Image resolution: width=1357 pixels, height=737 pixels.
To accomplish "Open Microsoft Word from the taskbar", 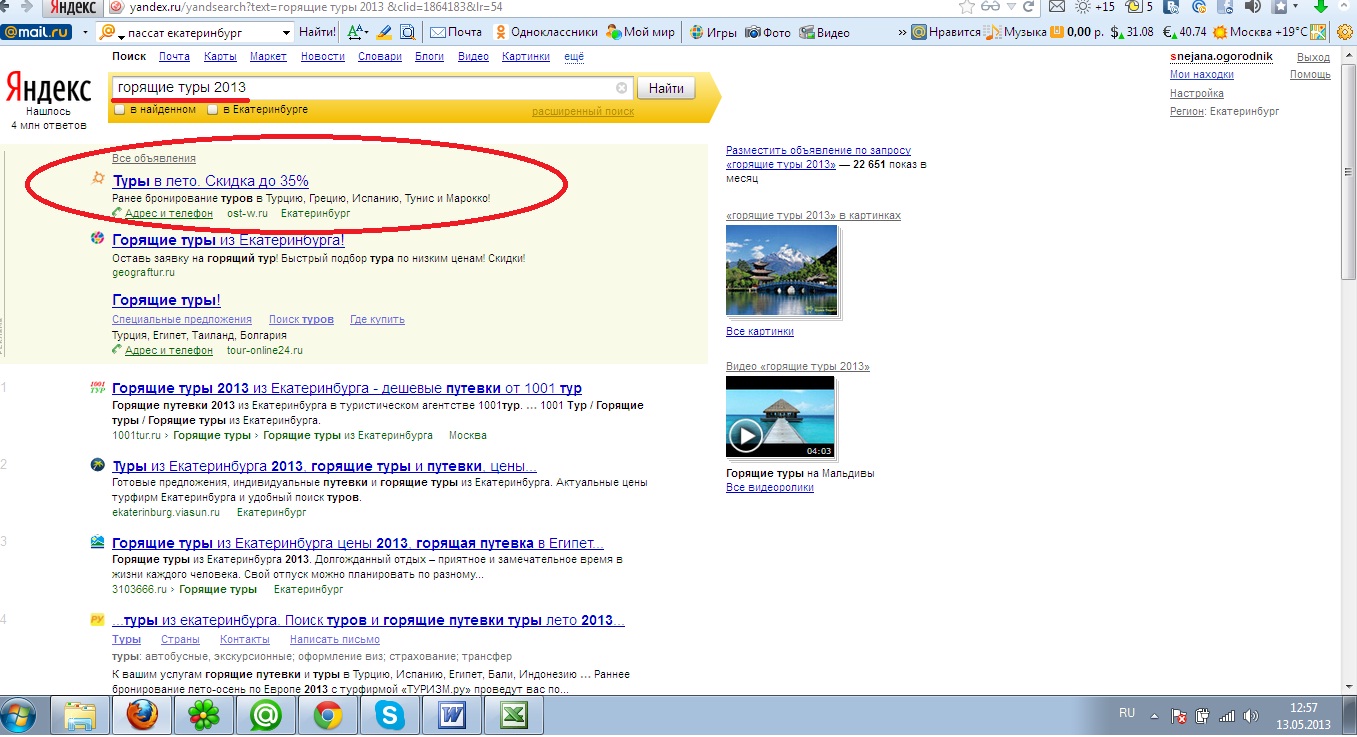I will (x=452, y=716).
